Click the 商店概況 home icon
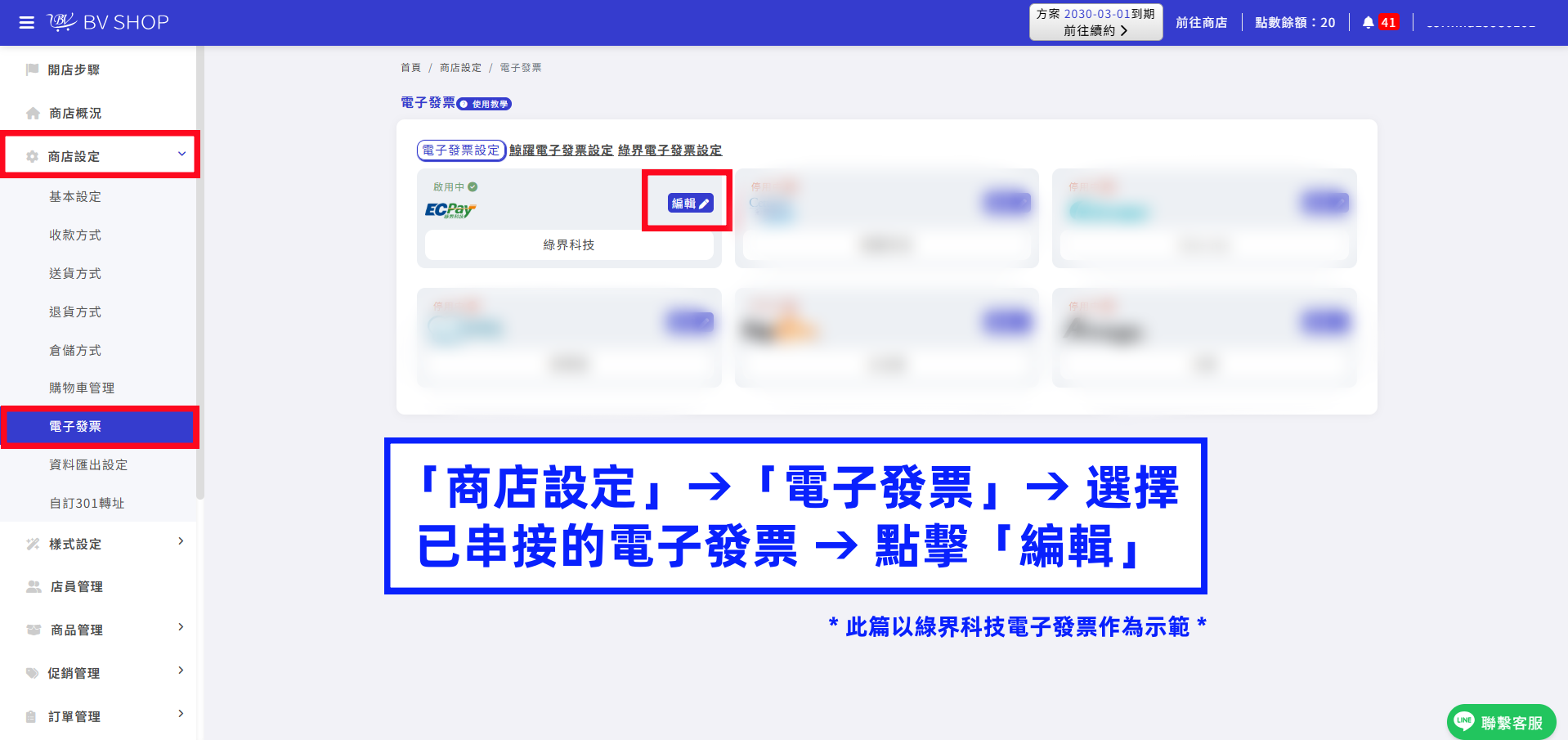The image size is (1568, 740). click(33, 113)
